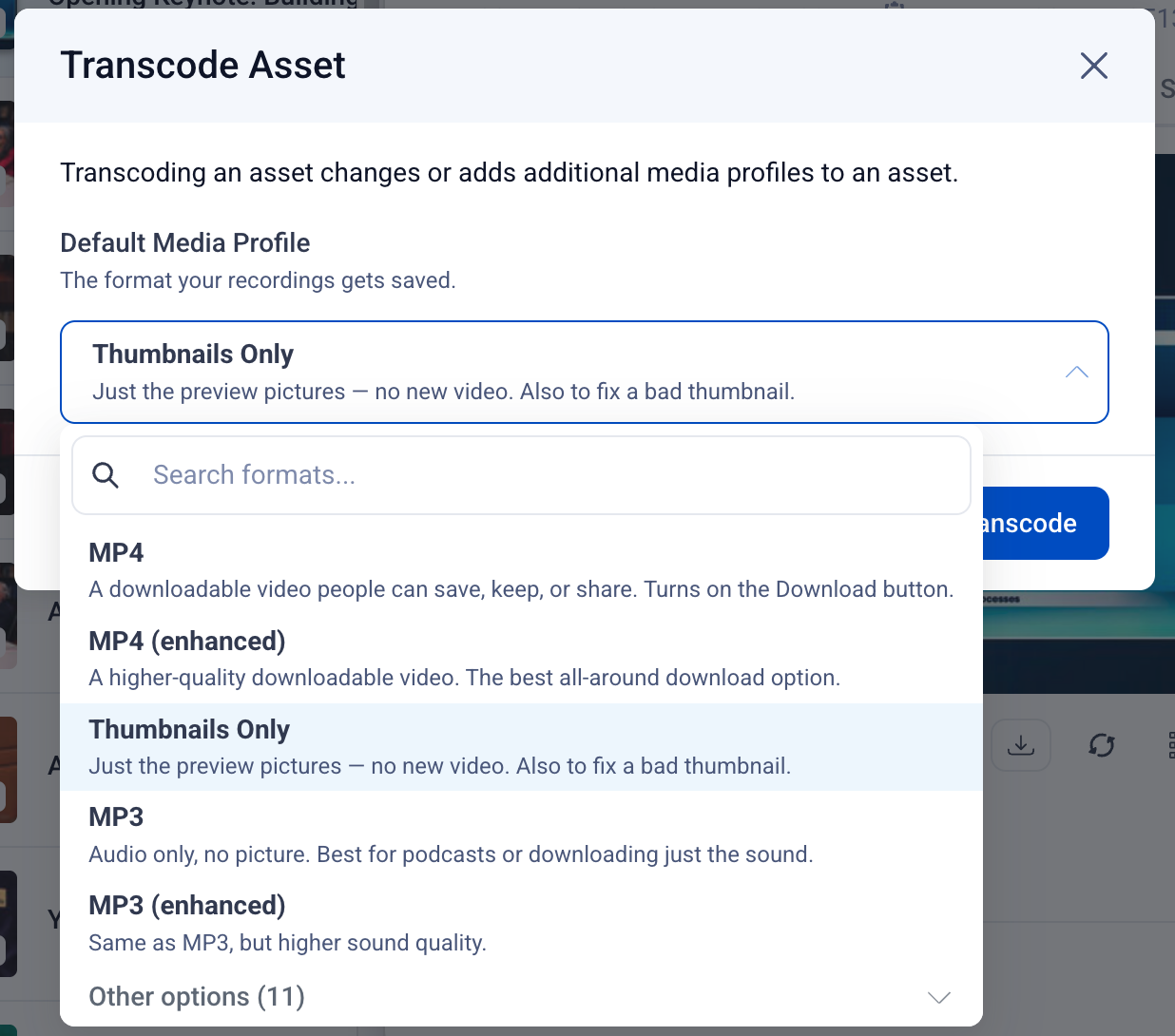Expand Other options (11)
This screenshot has height=1036, width=1175.
521,997
